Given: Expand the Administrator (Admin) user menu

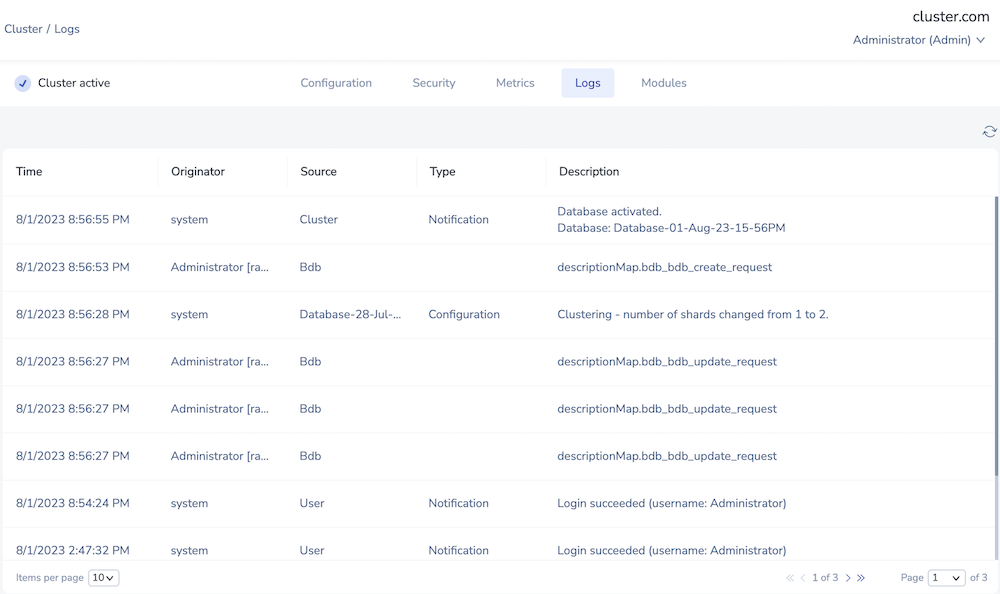Looking at the screenshot, I should pos(918,40).
